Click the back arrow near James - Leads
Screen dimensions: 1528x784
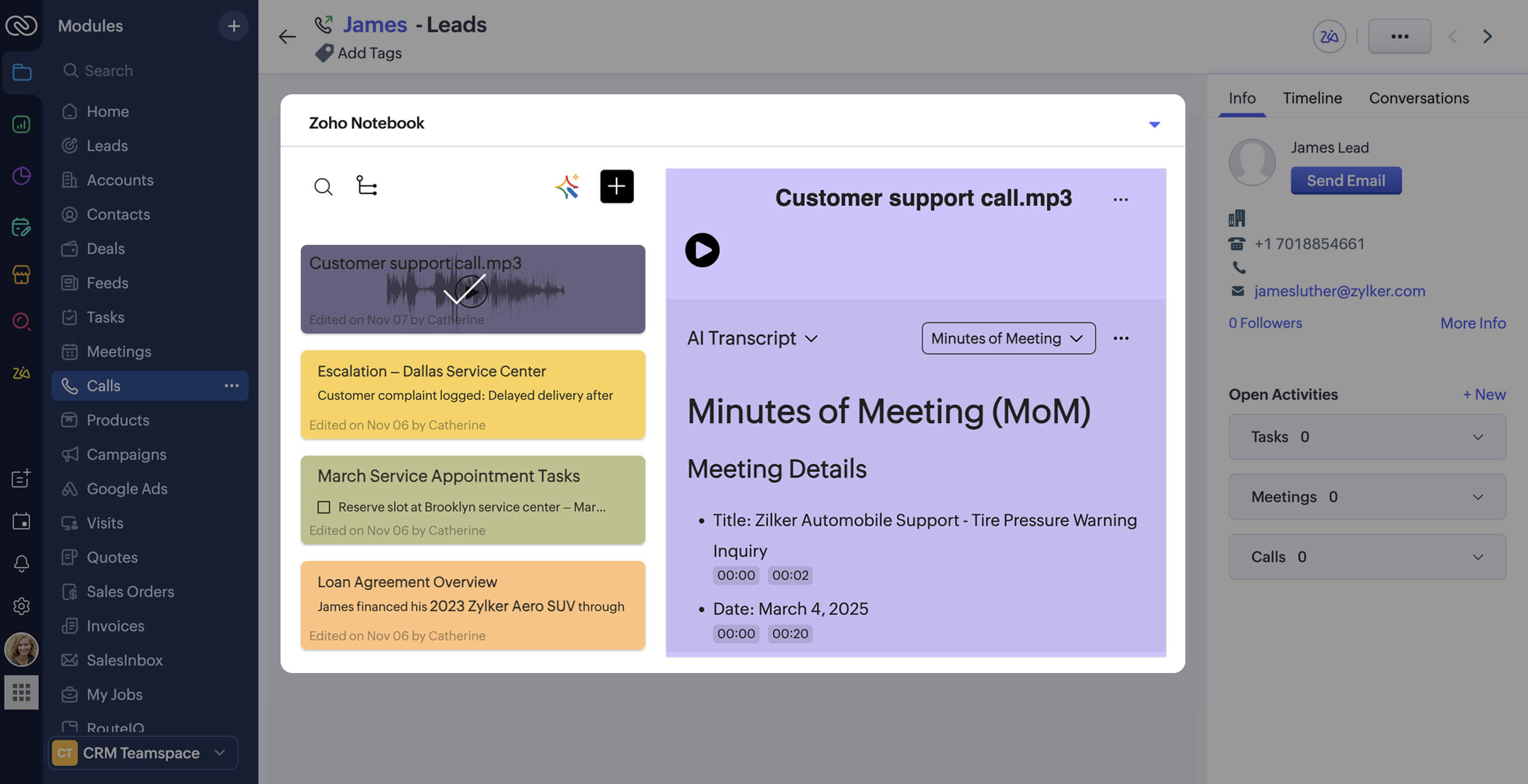(x=287, y=36)
